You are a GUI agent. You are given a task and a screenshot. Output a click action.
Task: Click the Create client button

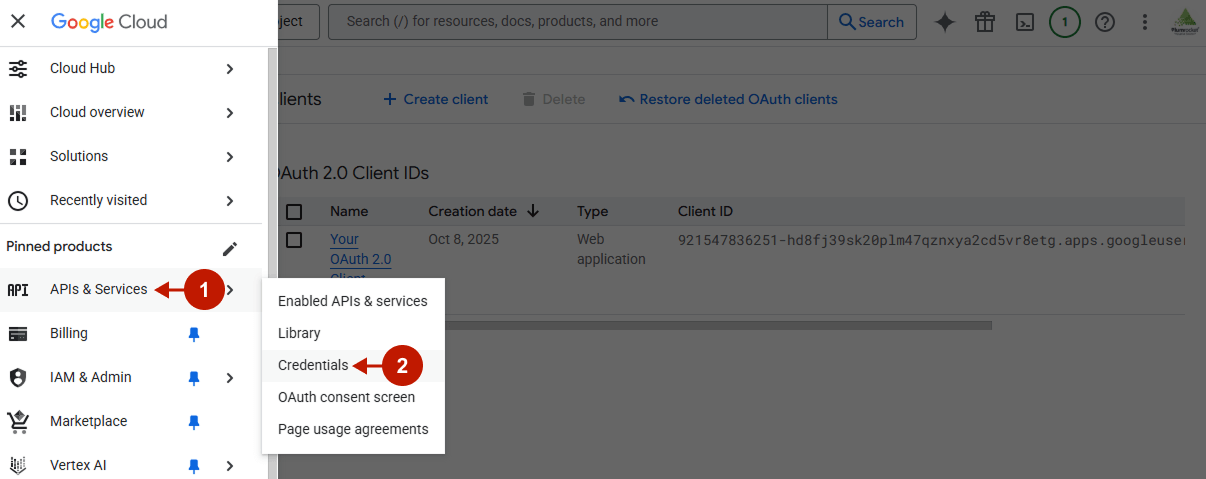pyautogui.click(x=436, y=99)
